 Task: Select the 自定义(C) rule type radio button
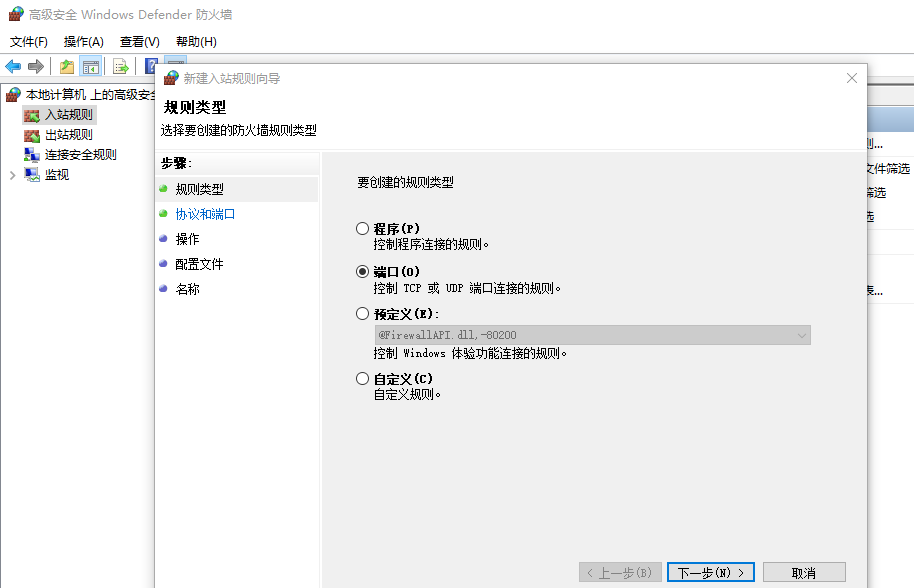(363, 379)
